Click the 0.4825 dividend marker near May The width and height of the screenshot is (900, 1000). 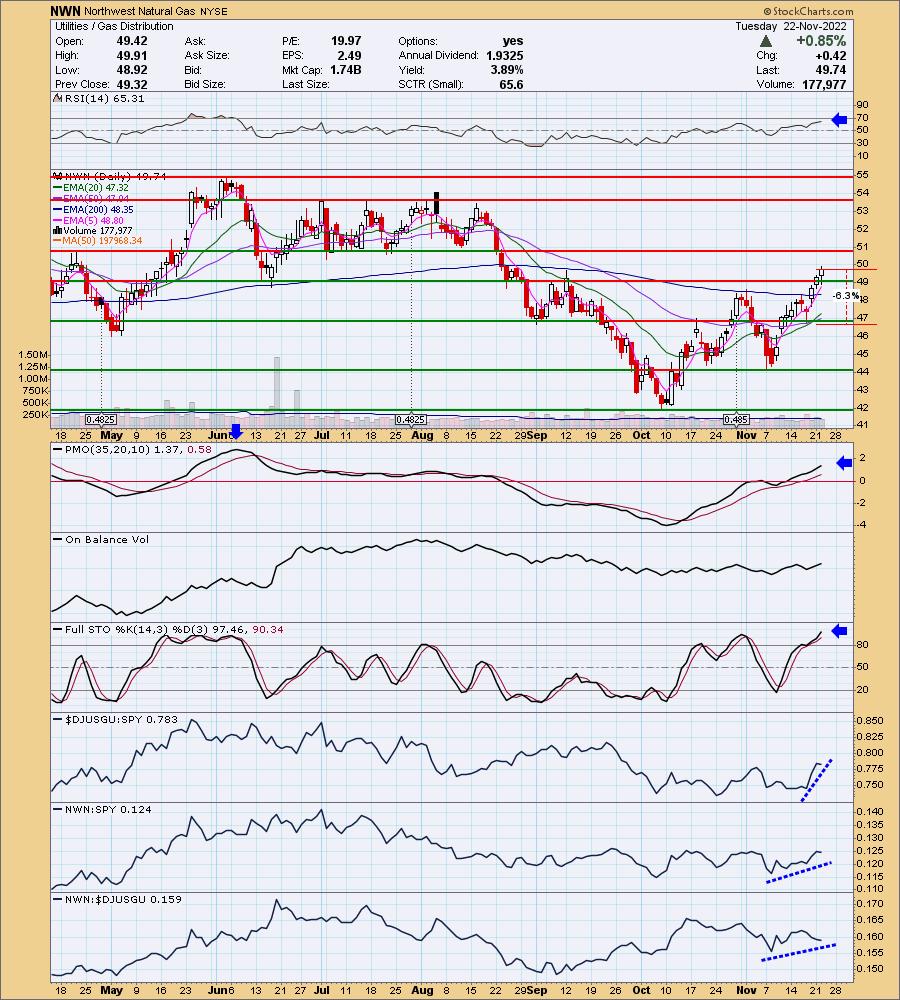point(101,419)
